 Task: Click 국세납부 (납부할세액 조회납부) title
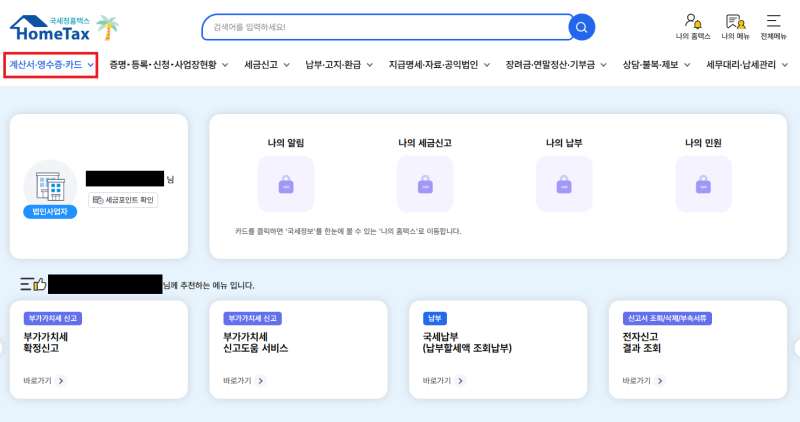pyautogui.click(x=467, y=342)
